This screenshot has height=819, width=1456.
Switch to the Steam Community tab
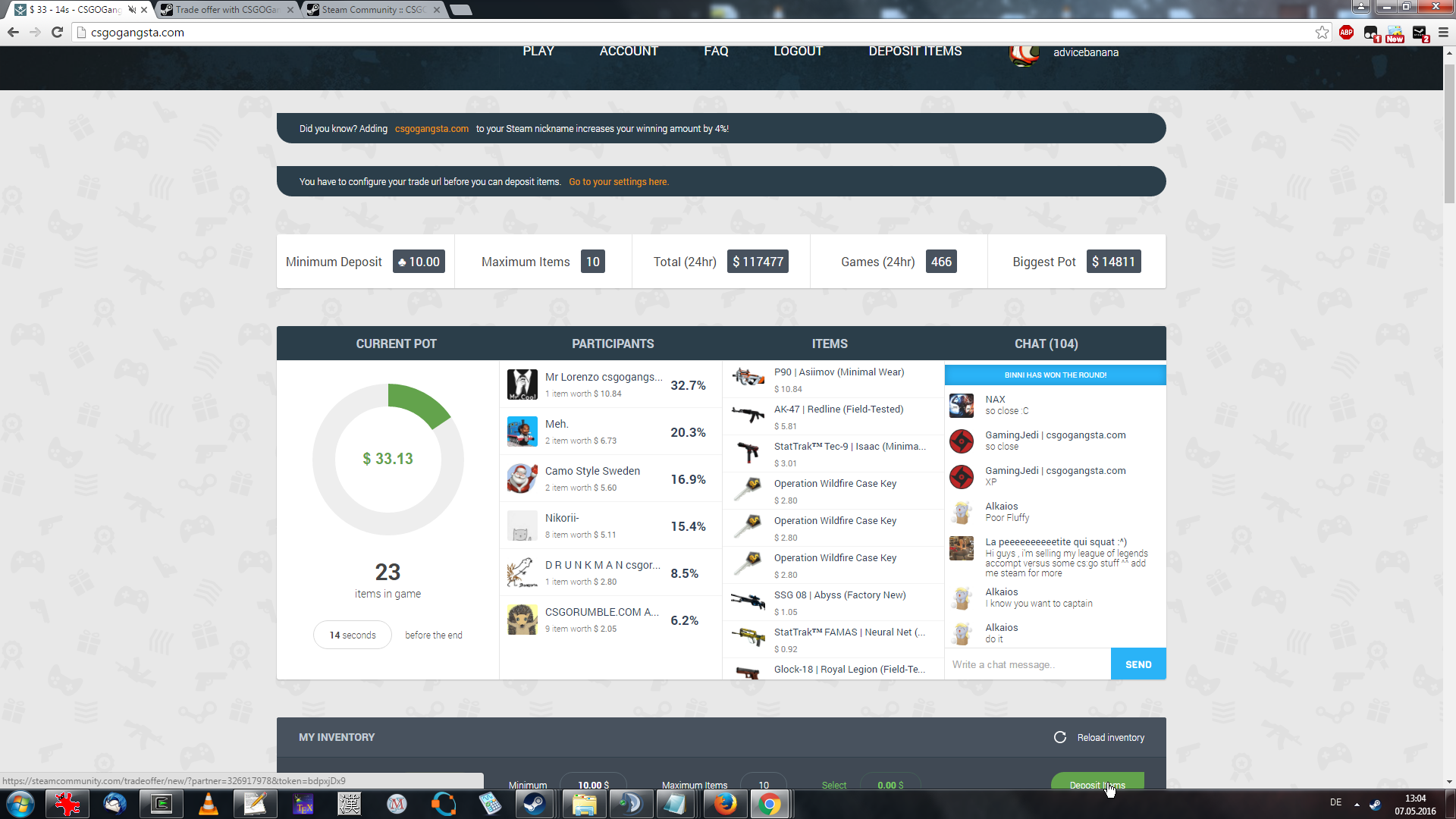click(x=372, y=10)
